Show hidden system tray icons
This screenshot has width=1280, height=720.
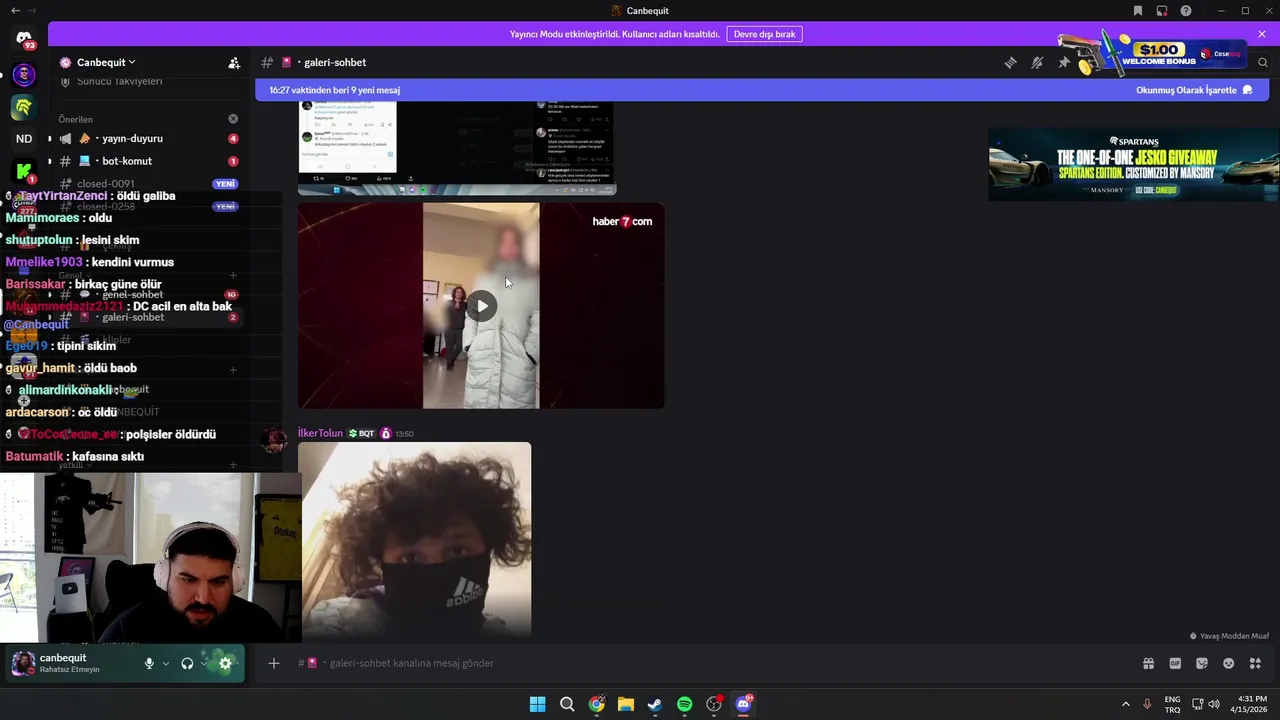(x=1126, y=704)
